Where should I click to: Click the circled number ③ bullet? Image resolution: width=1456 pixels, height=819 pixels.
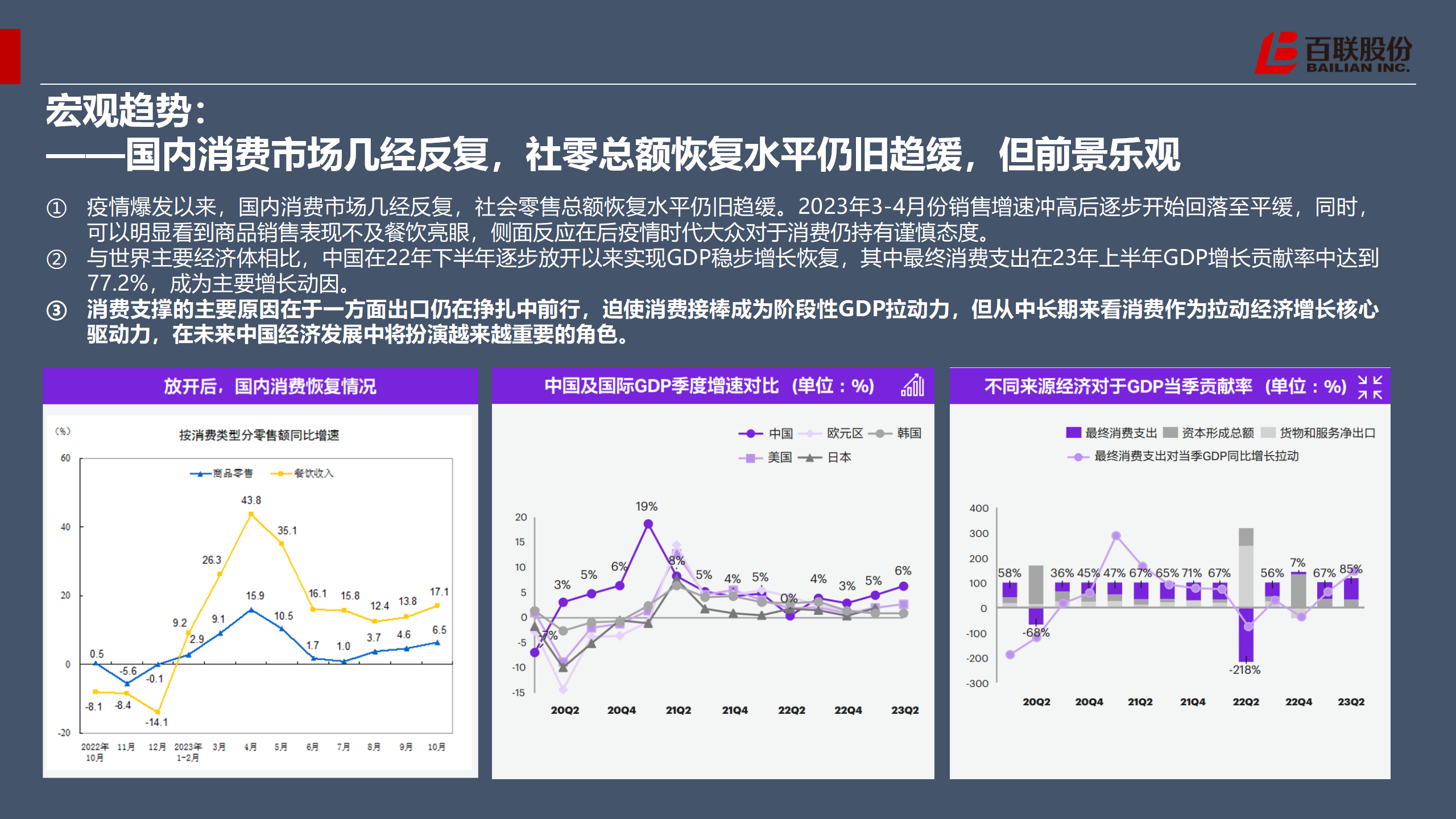pos(56,311)
